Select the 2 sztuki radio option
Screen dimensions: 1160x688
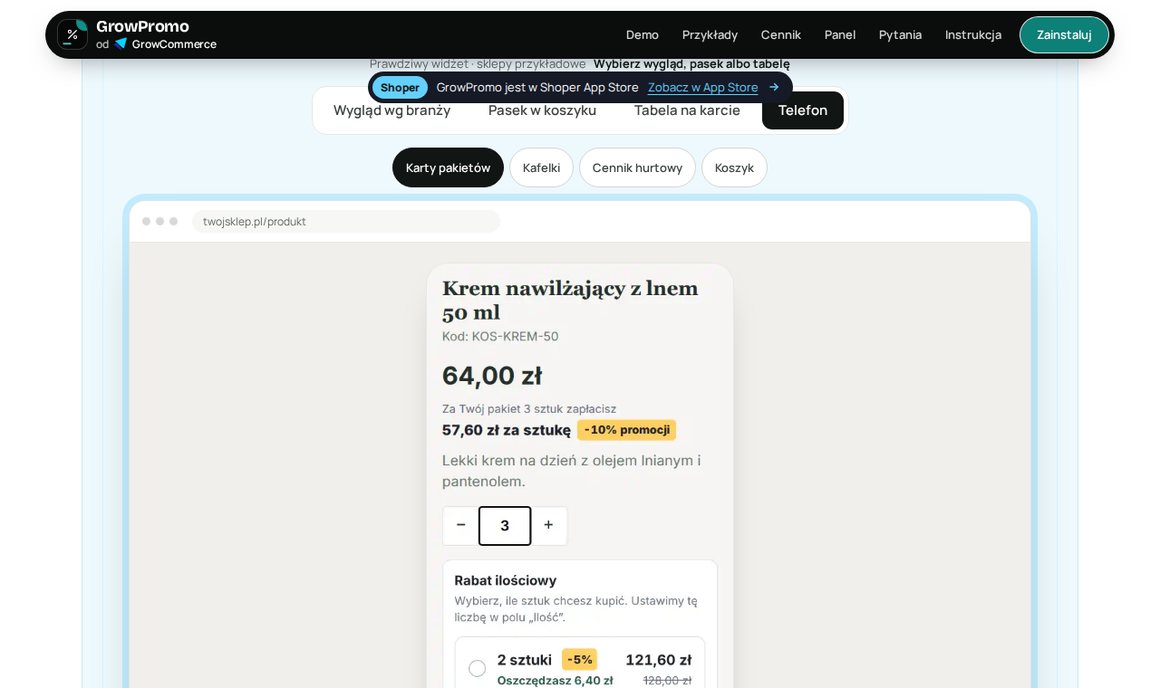[x=477, y=669]
